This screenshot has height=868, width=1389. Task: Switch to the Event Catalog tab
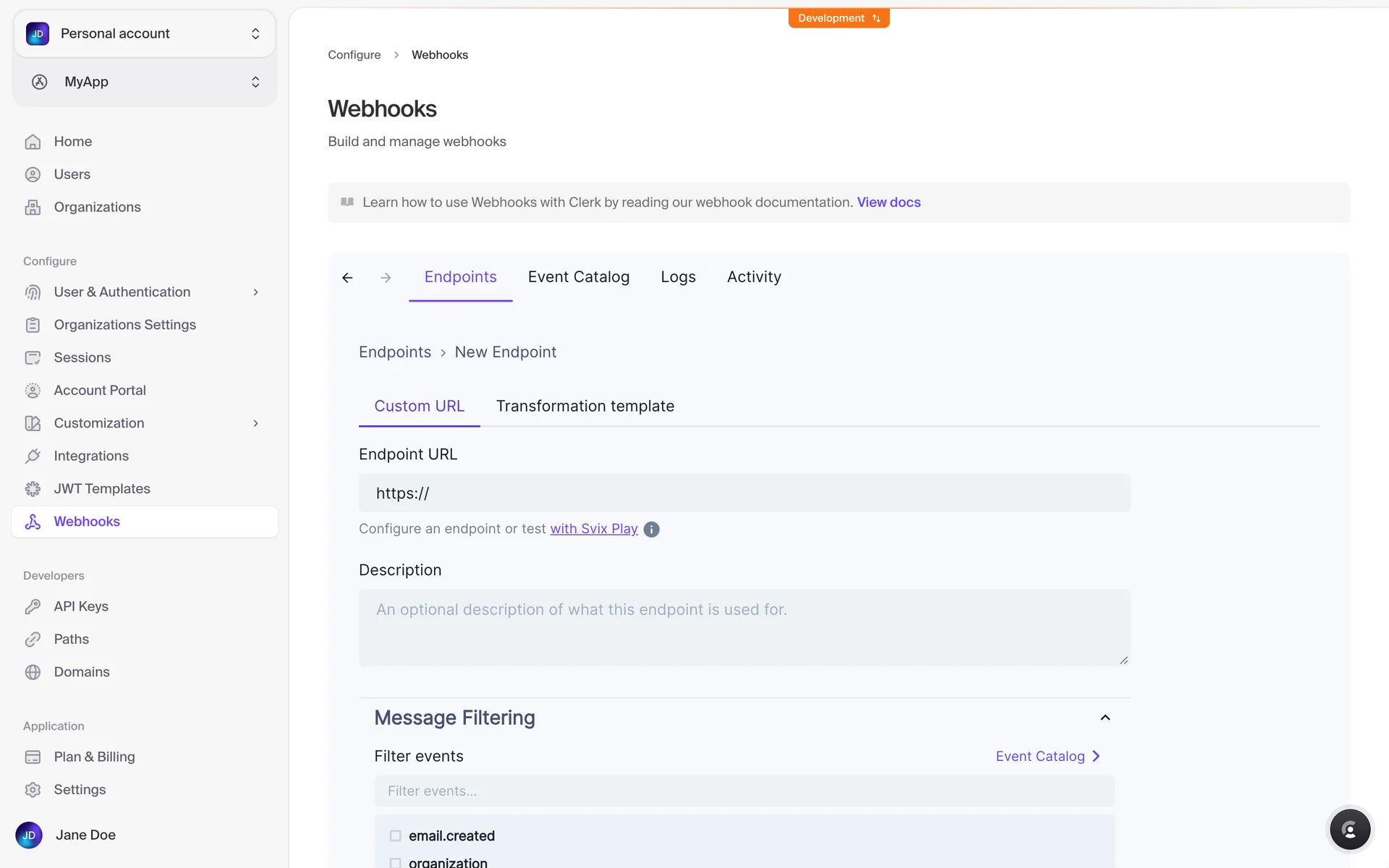(x=578, y=277)
